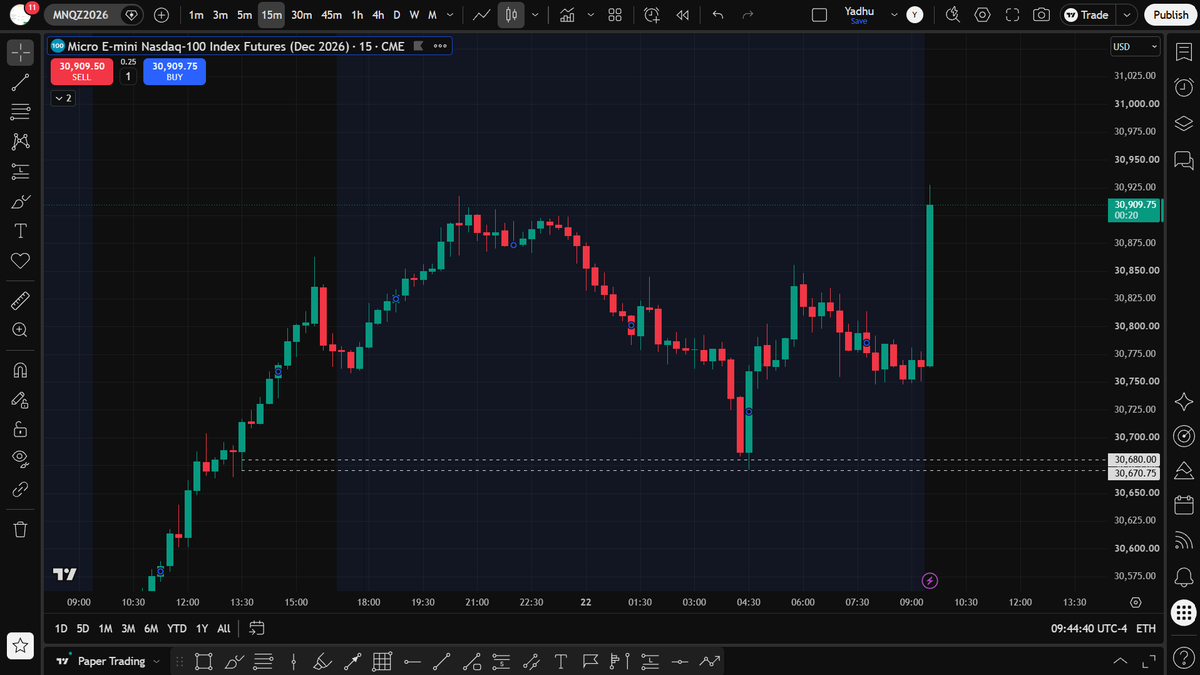
Task: Select the crosshair cursor tool
Action: [x=20, y=53]
